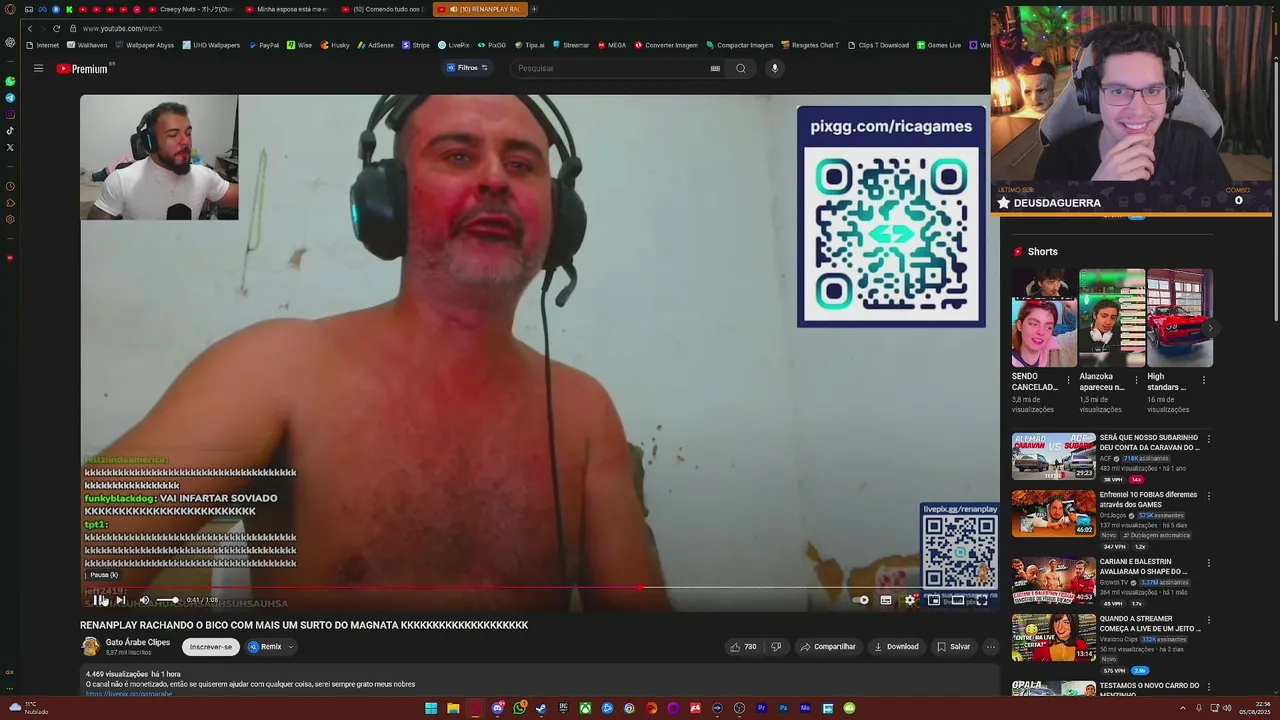Open player settings gear icon
This screenshot has width=1280, height=720.
pos(910,600)
